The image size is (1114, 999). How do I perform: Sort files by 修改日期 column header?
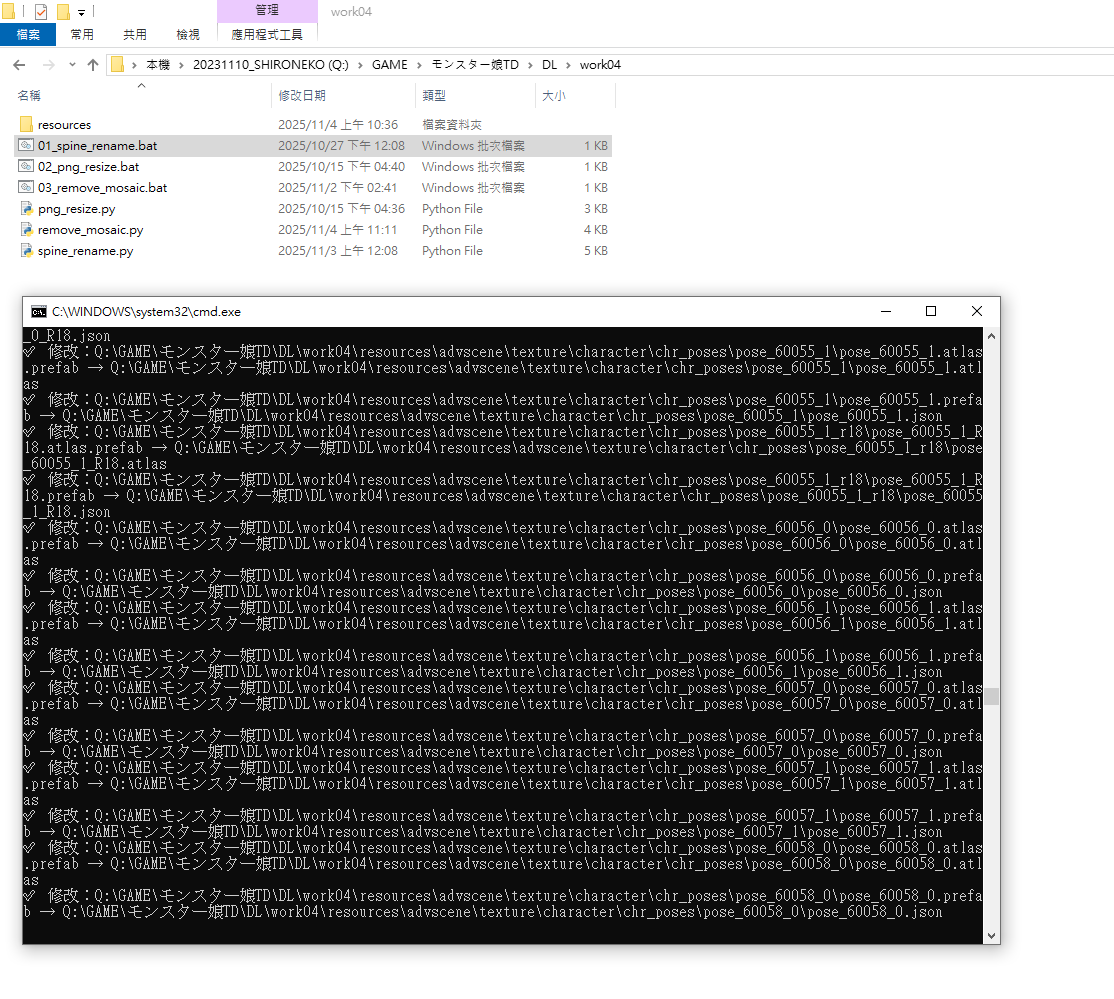pos(302,96)
